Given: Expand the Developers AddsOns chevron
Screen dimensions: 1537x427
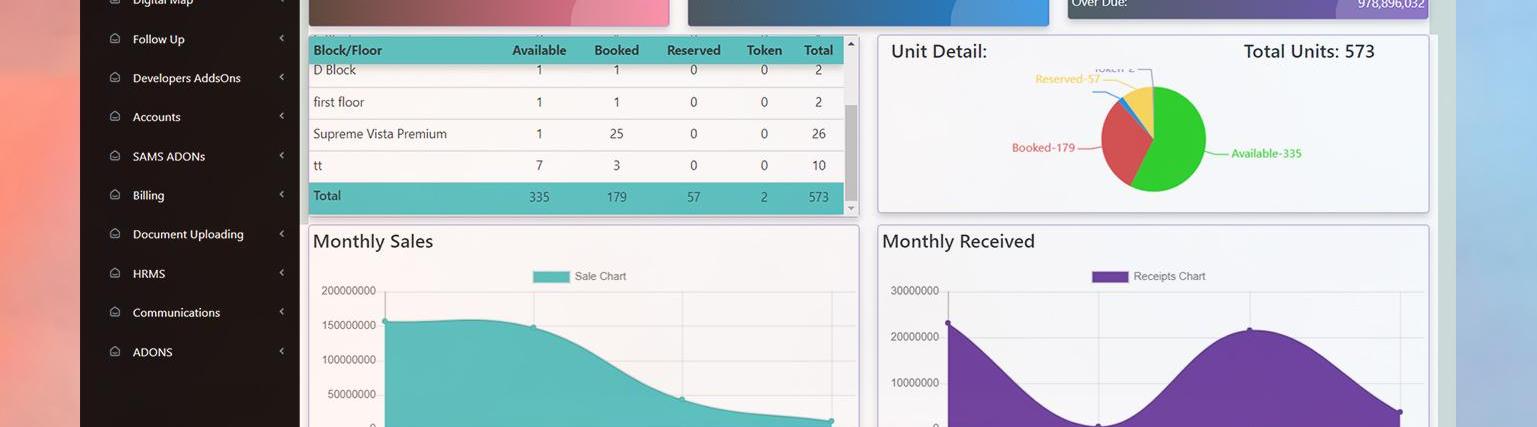Looking at the screenshot, I should [282, 78].
